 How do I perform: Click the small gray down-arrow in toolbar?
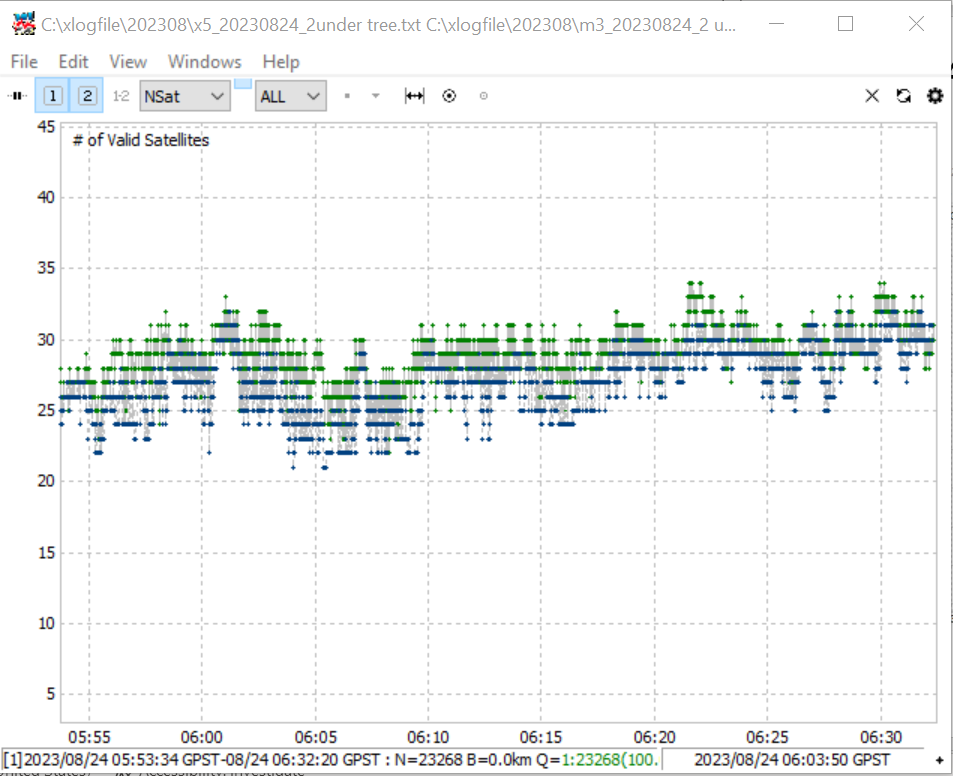(376, 96)
